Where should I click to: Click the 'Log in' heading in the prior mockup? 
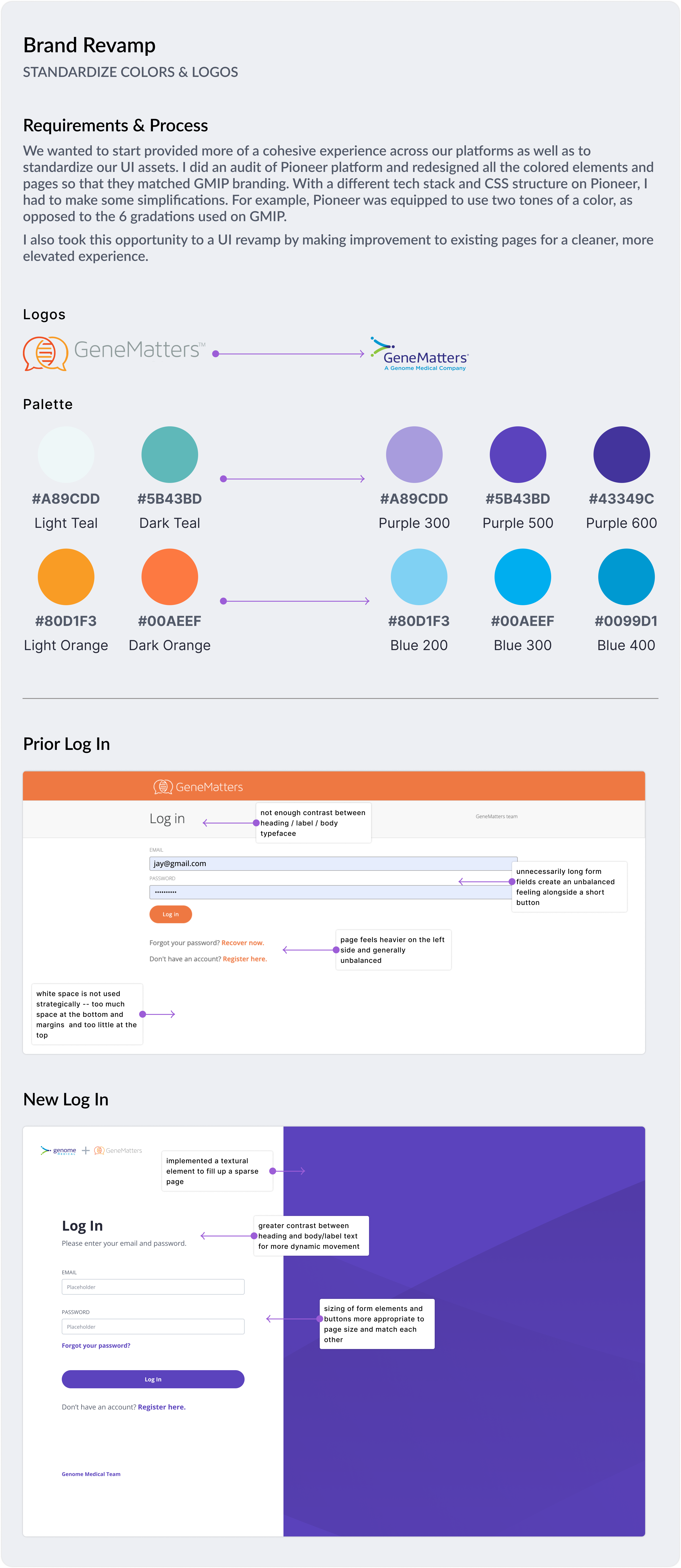167,819
